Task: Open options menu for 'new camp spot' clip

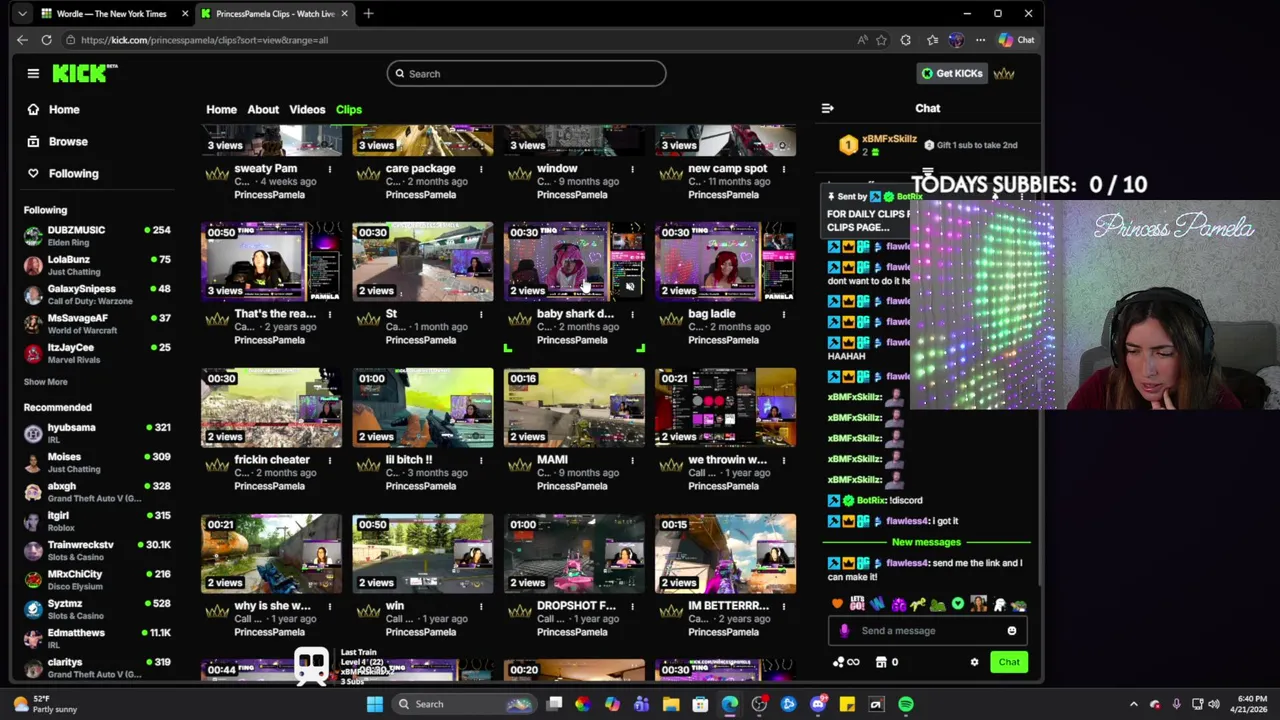Action: tap(783, 169)
